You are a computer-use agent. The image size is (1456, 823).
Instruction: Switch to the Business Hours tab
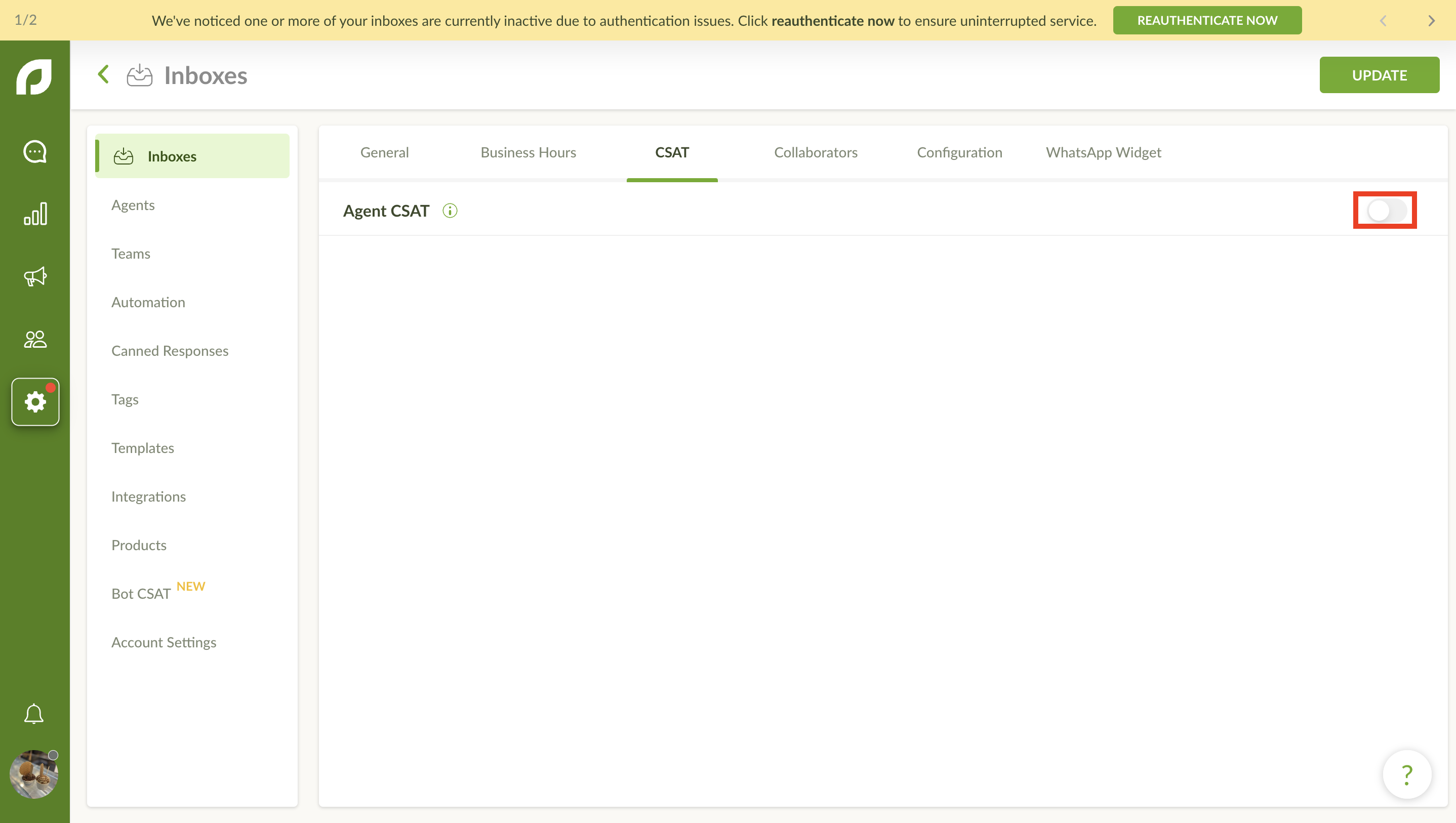tap(528, 153)
